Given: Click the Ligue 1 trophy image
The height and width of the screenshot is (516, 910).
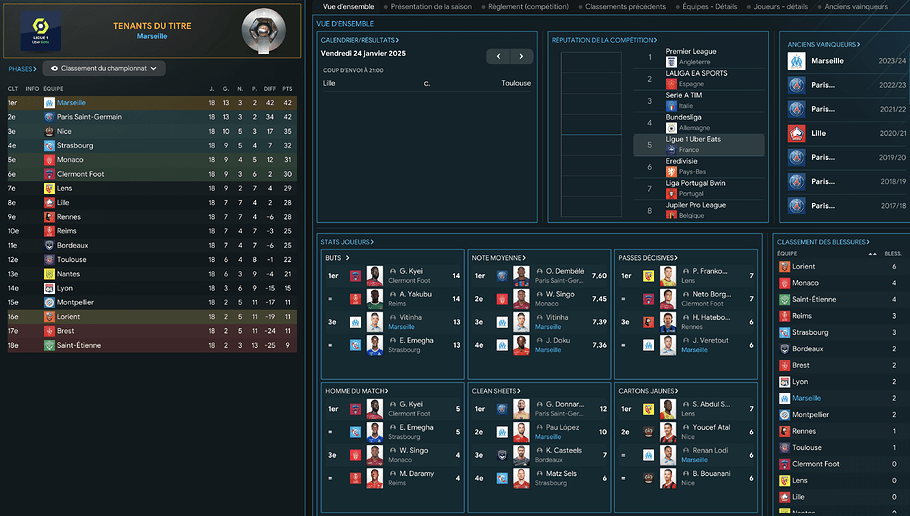Looking at the screenshot, I should (x=263, y=30).
